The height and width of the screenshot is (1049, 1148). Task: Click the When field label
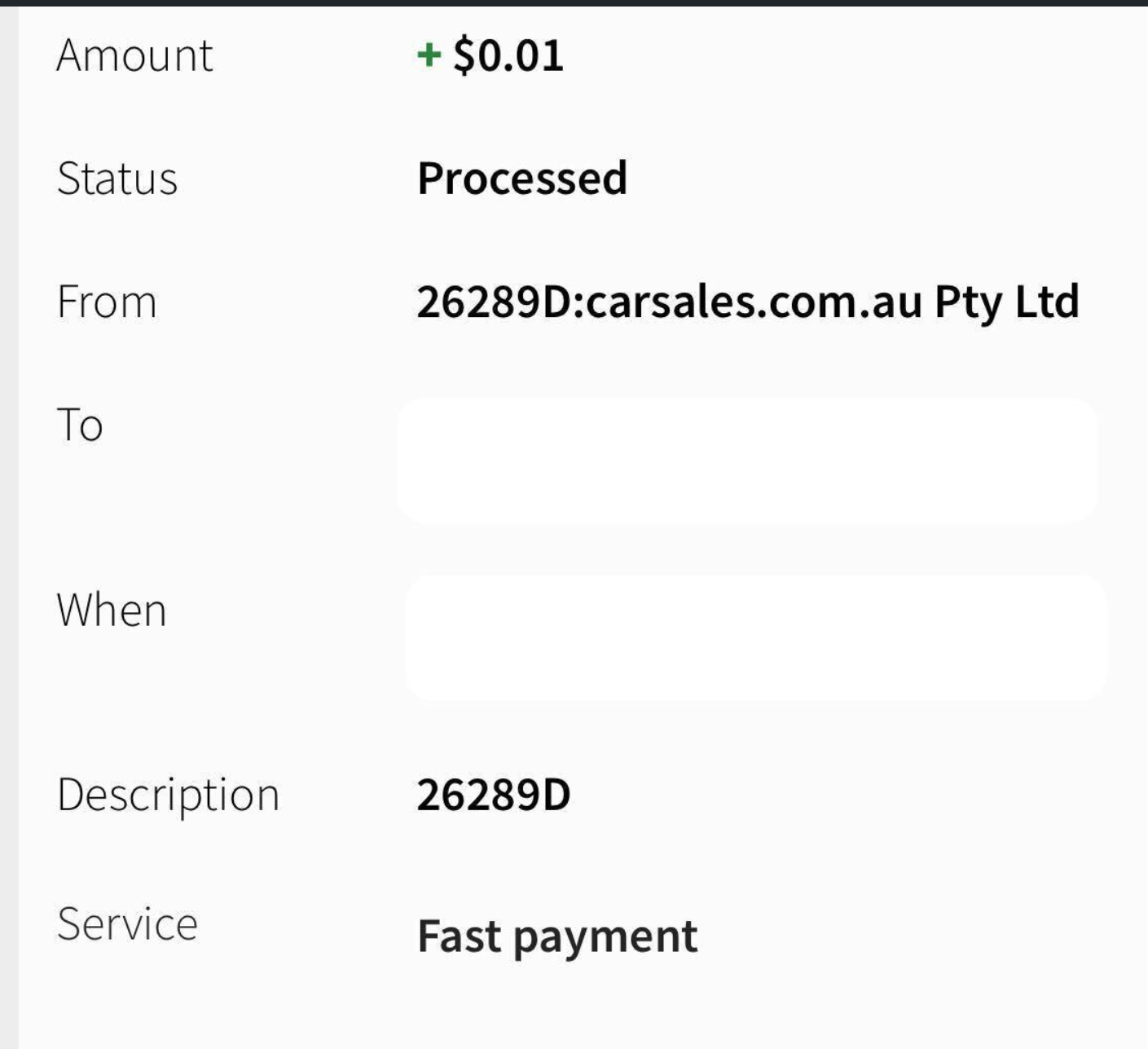112,610
